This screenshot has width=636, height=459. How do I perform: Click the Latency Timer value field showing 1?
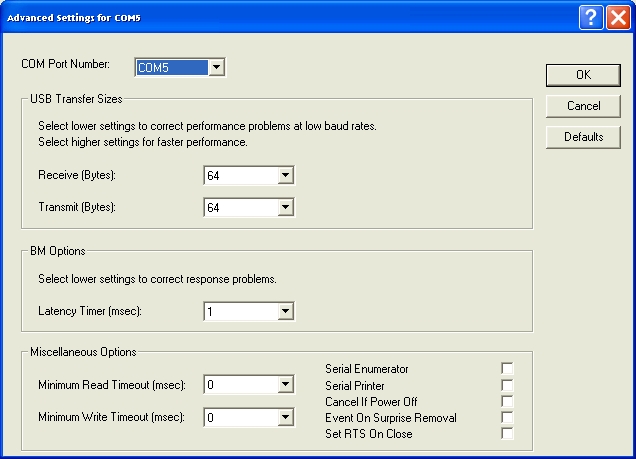(x=241, y=311)
